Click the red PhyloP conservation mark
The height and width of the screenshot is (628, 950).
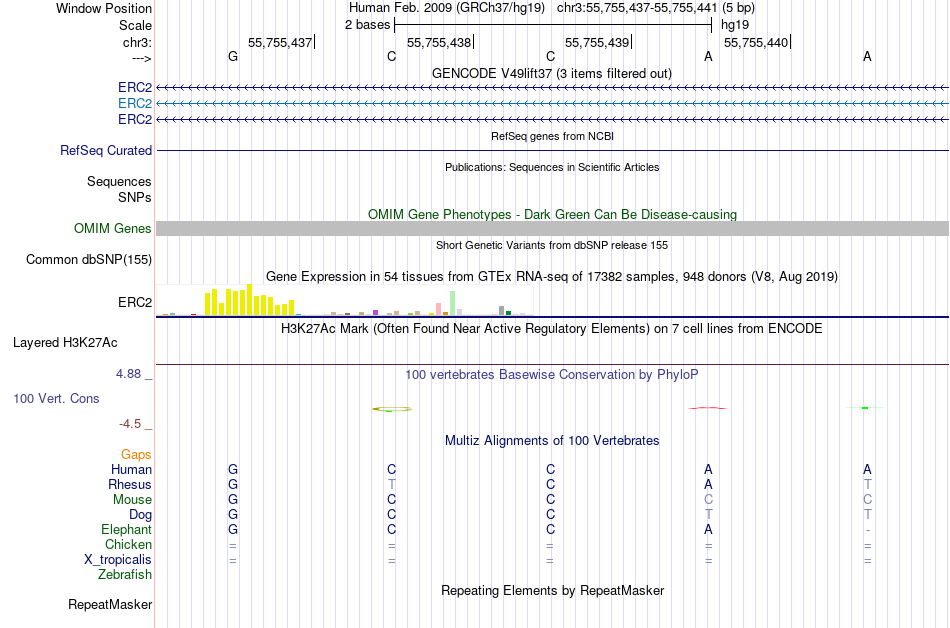[x=708, y=408]
